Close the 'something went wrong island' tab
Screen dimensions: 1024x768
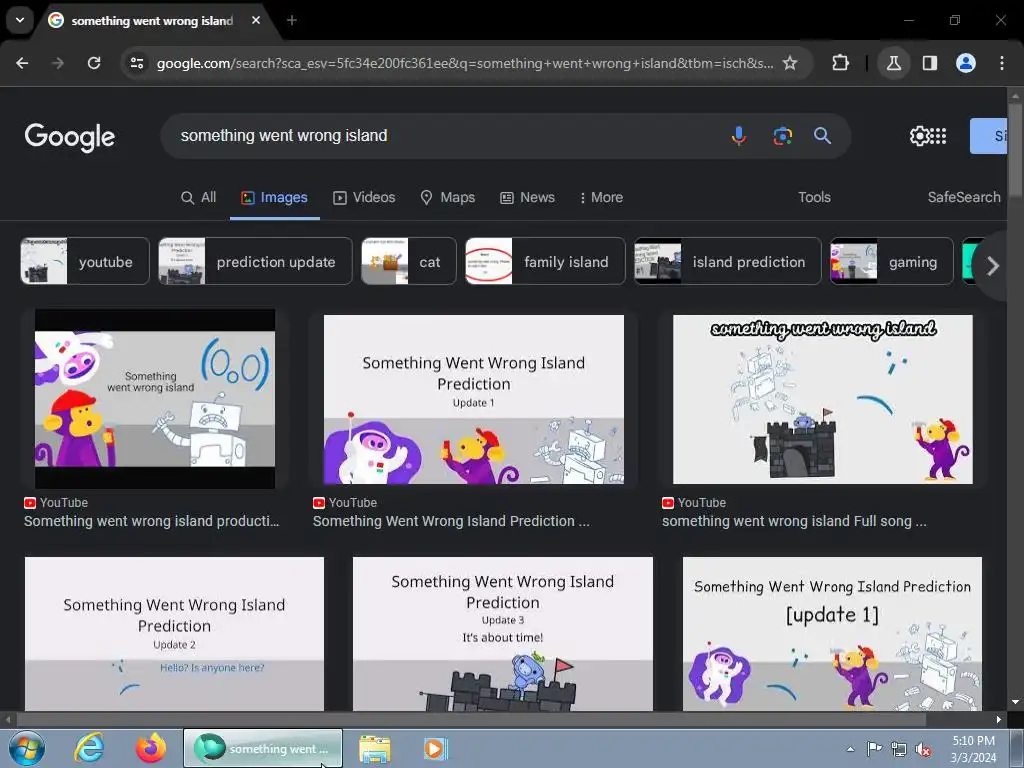256,20
